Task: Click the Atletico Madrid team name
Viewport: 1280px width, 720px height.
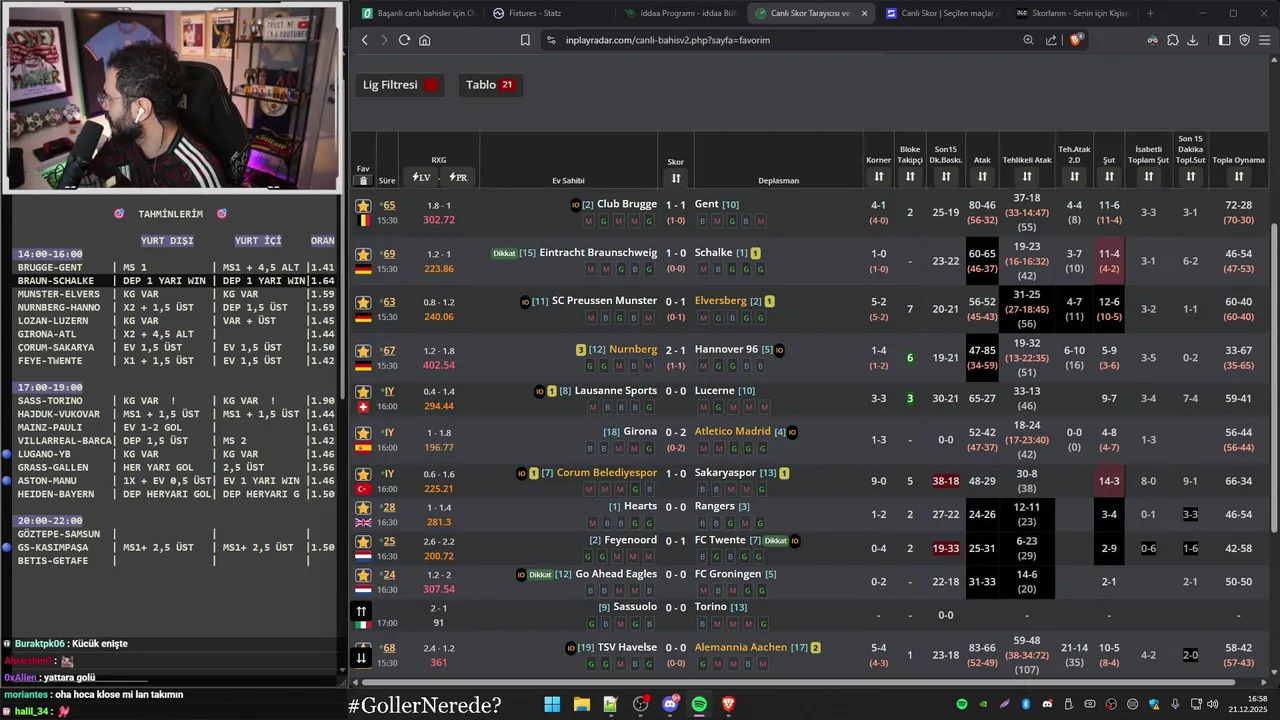Action: tap(733, 431)
